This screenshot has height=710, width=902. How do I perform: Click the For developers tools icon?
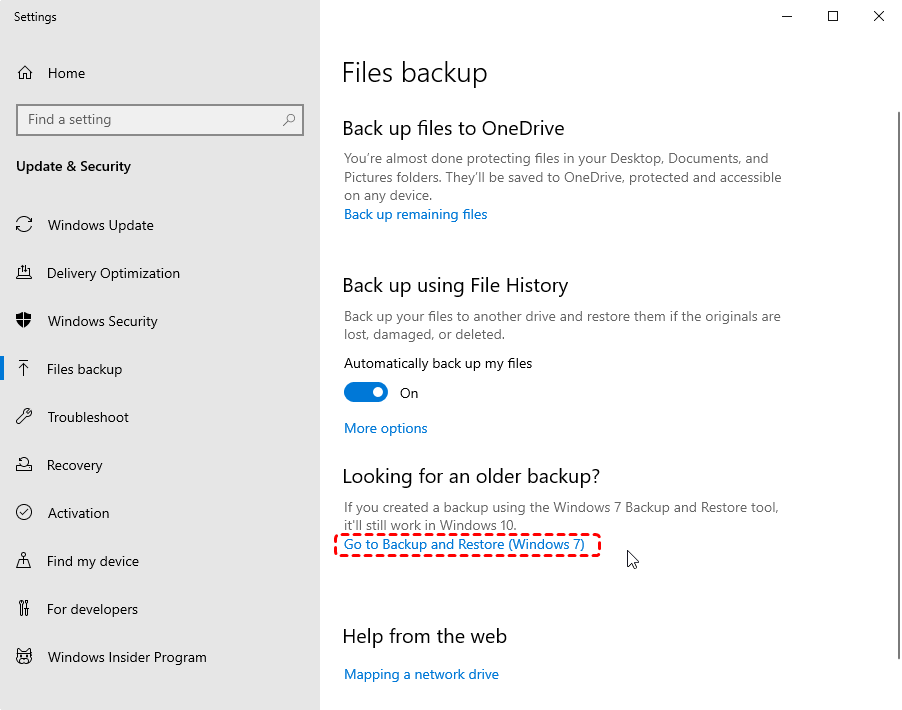point(24,608)
